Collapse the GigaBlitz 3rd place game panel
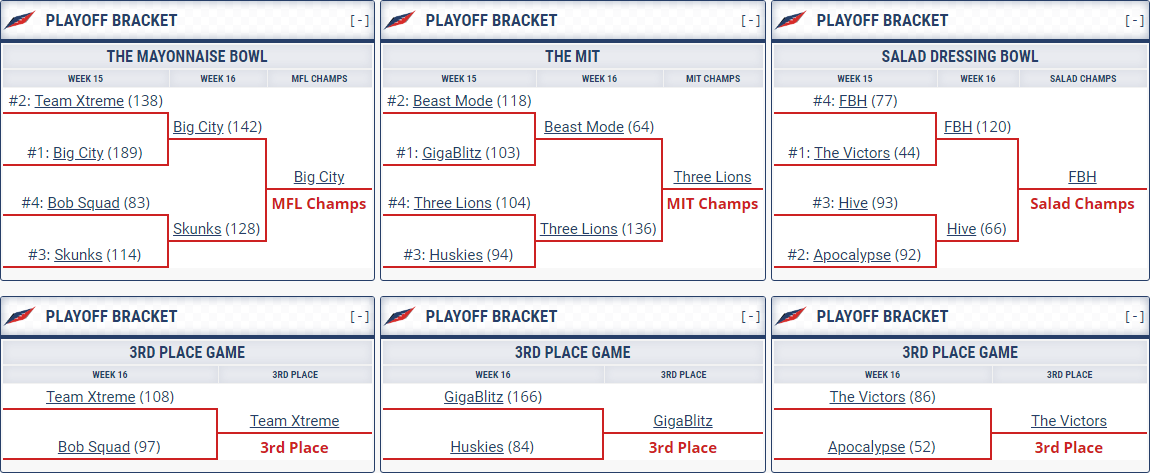This screenshot has width=1150, height=473. click(750, 316)
